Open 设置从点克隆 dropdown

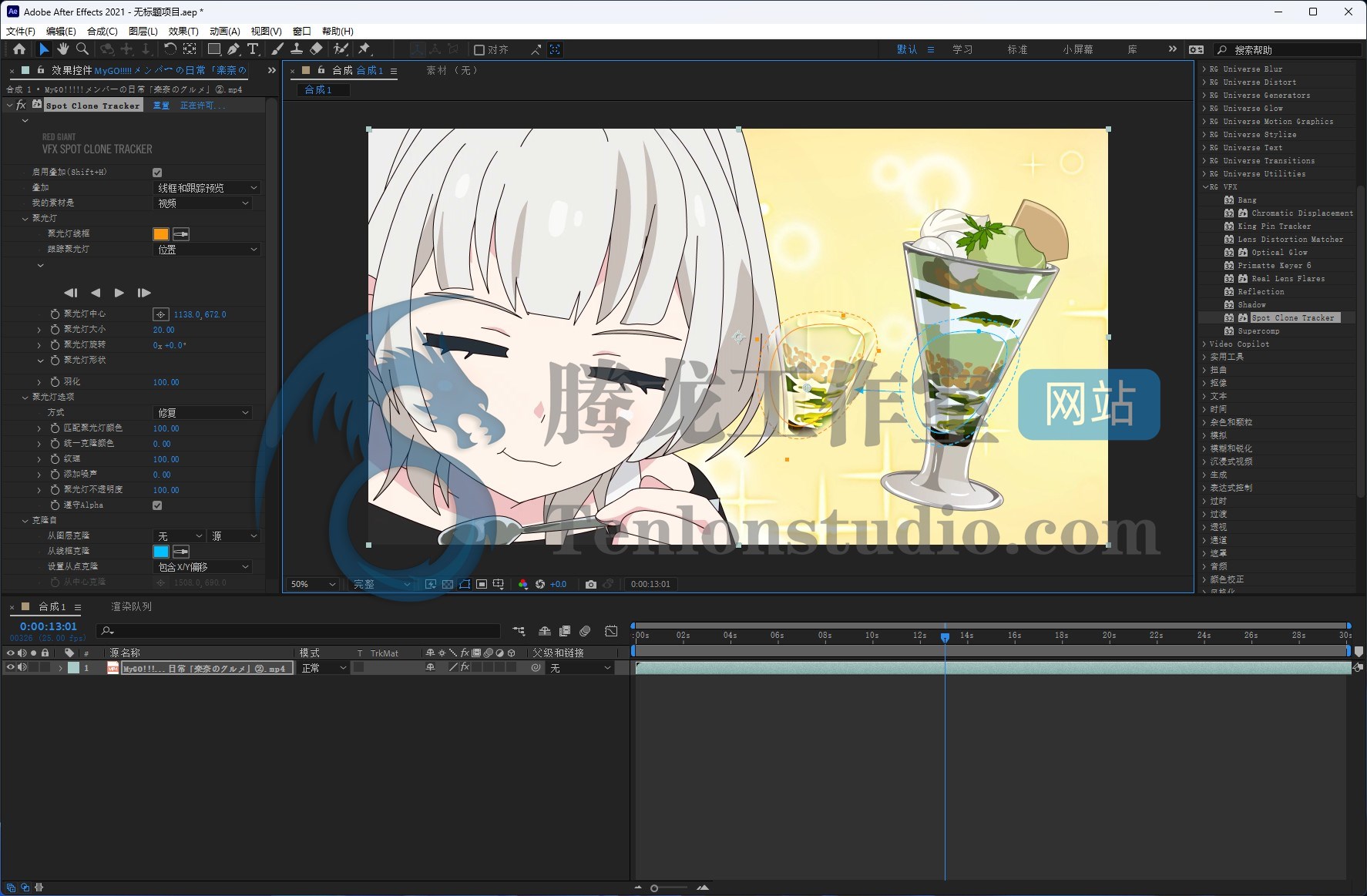[203, 567]
